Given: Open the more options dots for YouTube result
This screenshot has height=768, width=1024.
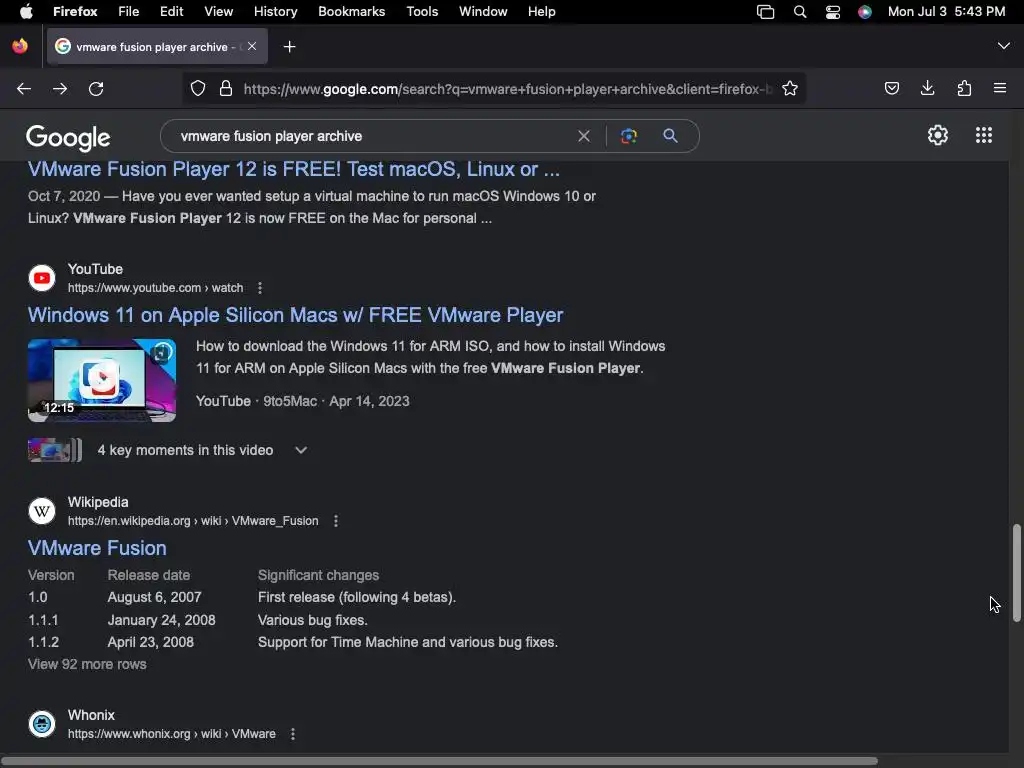Looking at the screenshot, I should (x=260, y=288).
